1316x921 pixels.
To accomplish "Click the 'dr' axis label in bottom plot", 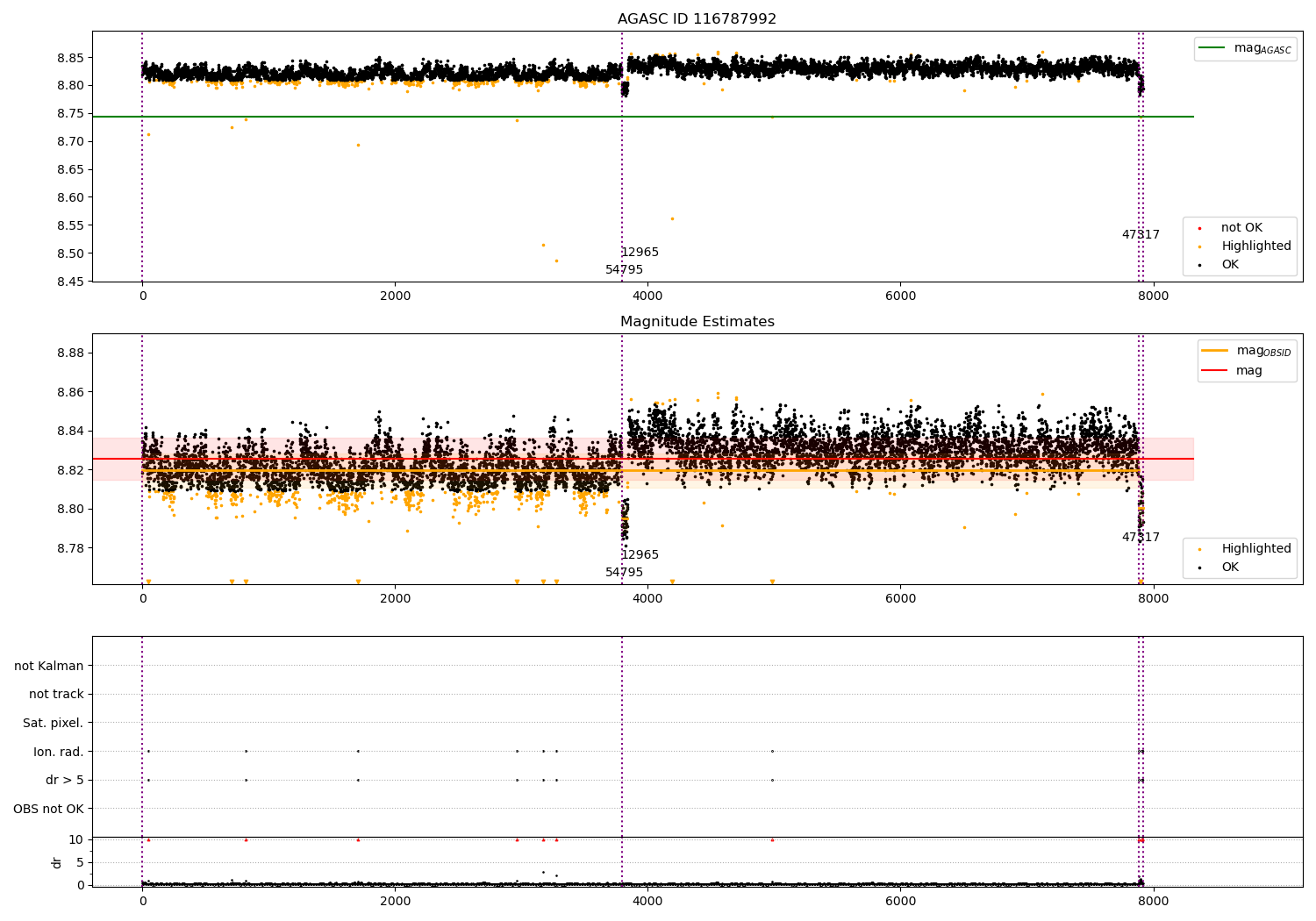I will [x=57, y=862].
